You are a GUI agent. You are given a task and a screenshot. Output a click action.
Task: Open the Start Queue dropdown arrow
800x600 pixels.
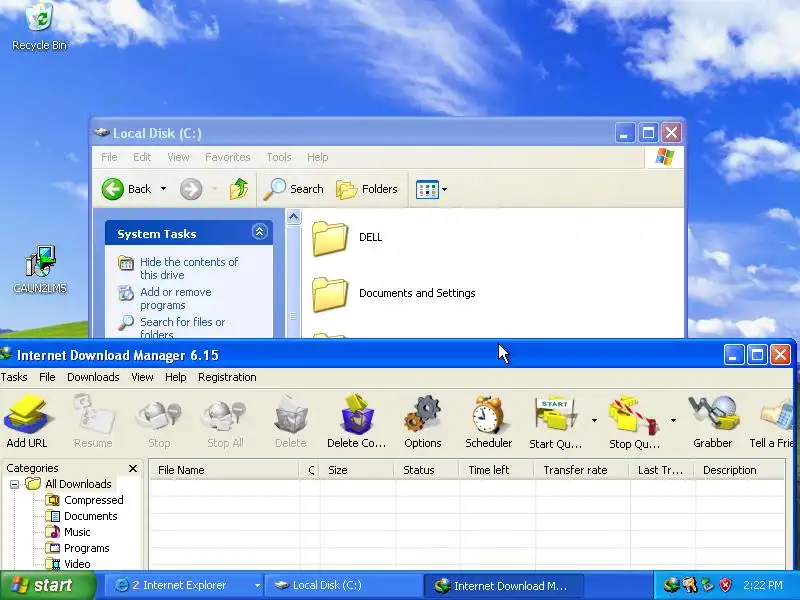click(x=594, y=420)
